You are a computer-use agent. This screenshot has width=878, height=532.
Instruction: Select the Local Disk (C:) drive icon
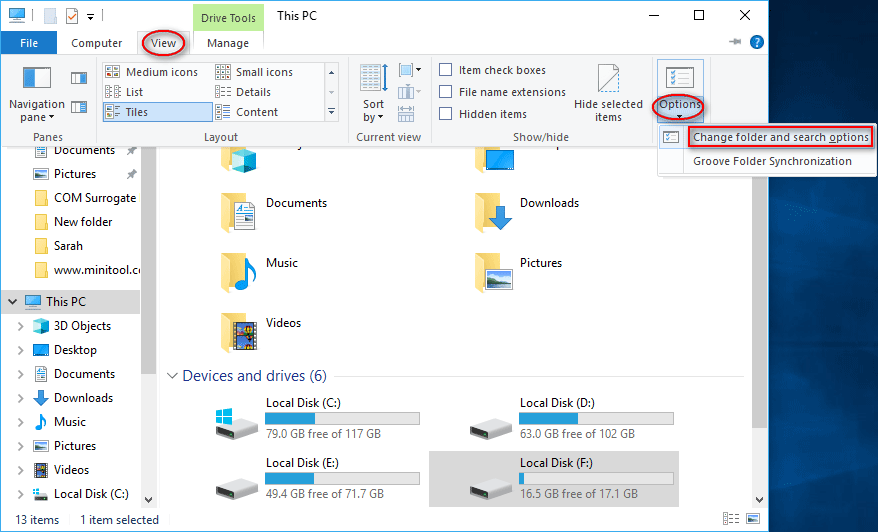click(236, 424)
